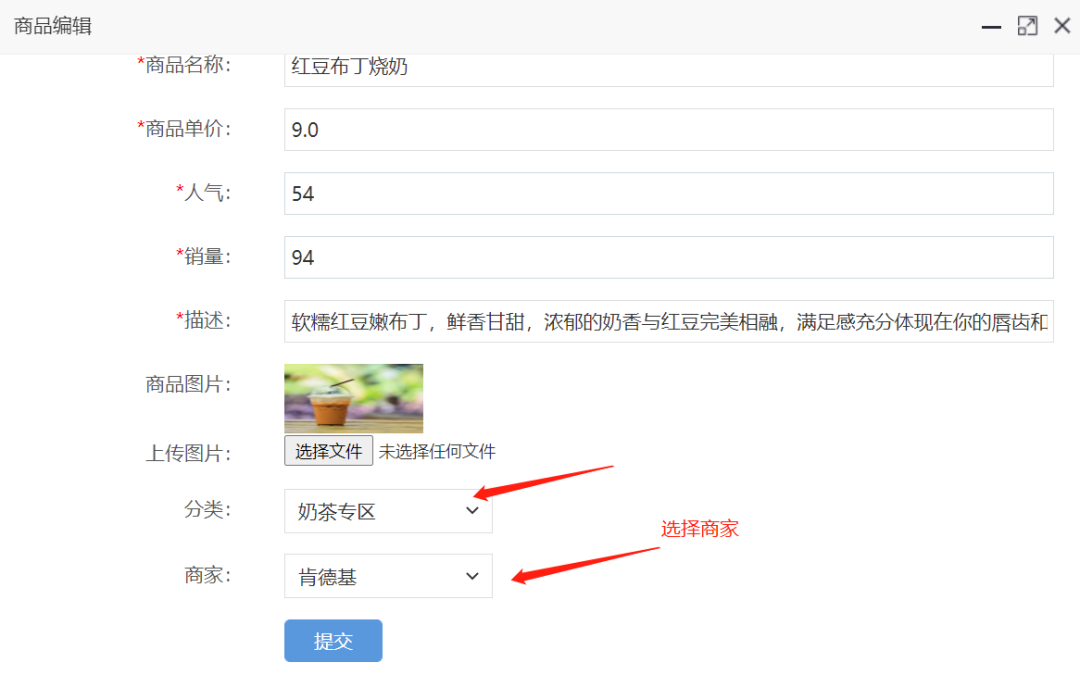This screenshot has width=1080, height=675.
Task: Click the 分类 label
Action: coord(207,510)
